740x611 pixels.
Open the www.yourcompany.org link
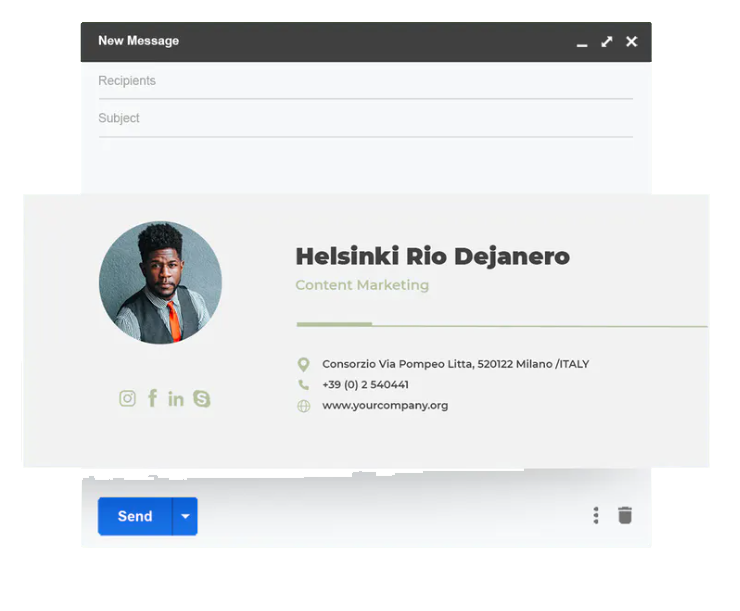pyautogui.click(x=385, y=406)
